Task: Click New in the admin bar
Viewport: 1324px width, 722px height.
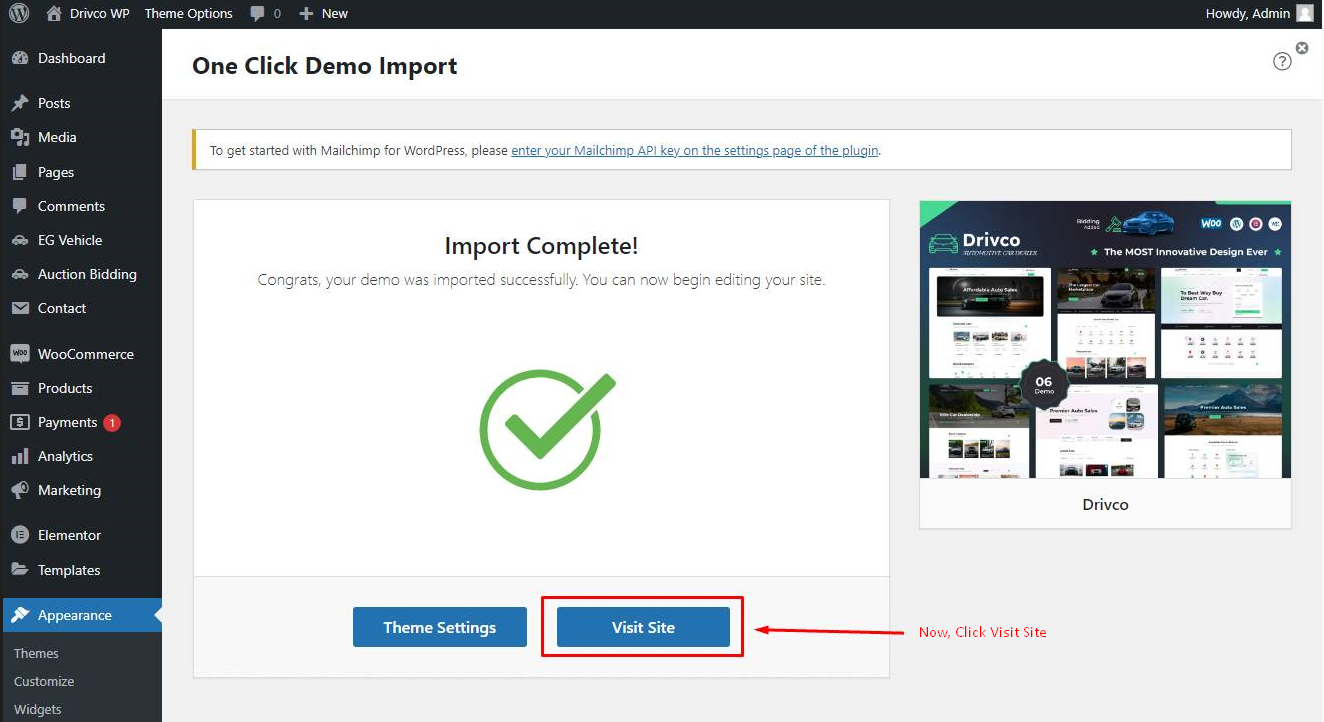Action: point(335,14)
